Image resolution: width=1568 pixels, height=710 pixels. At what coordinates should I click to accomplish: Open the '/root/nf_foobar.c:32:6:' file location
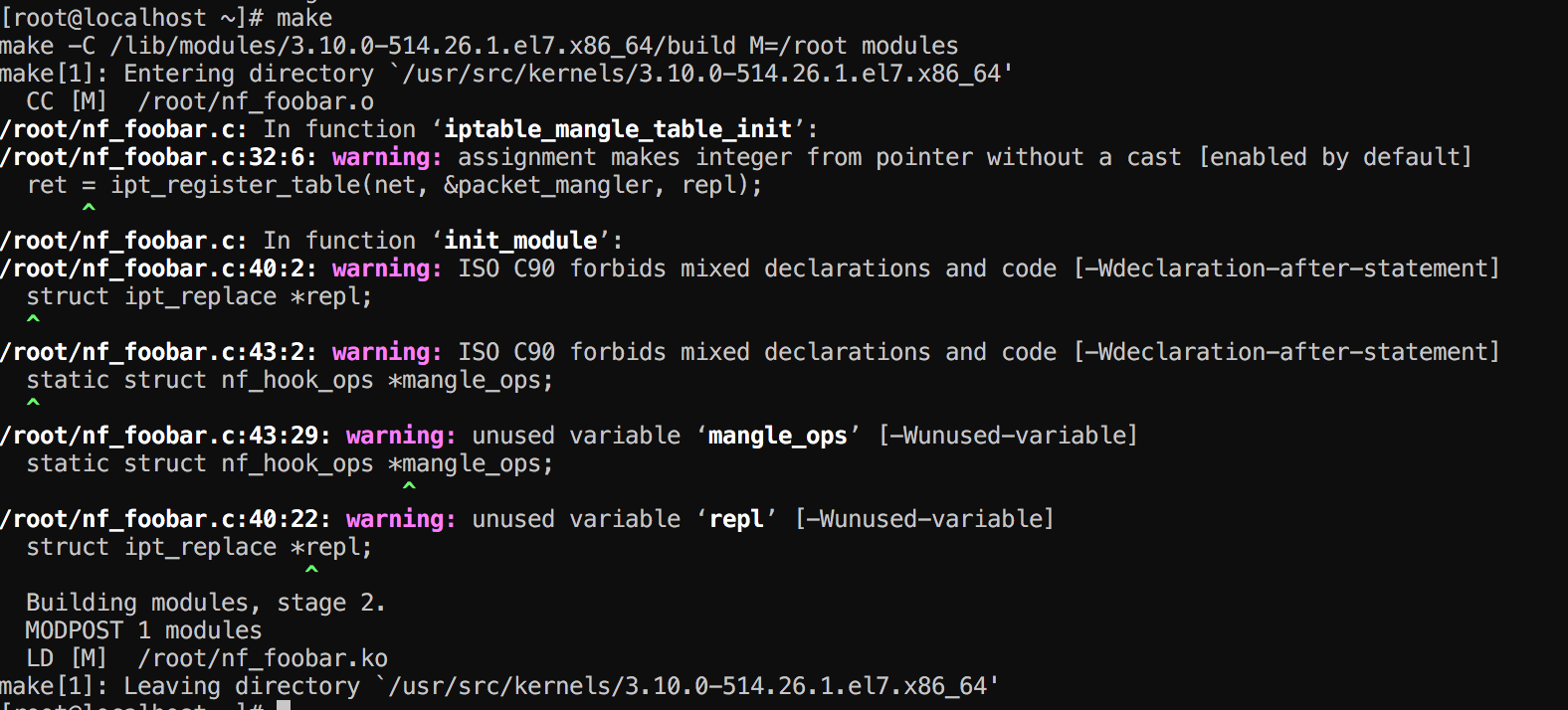click(x=158, y=157)
